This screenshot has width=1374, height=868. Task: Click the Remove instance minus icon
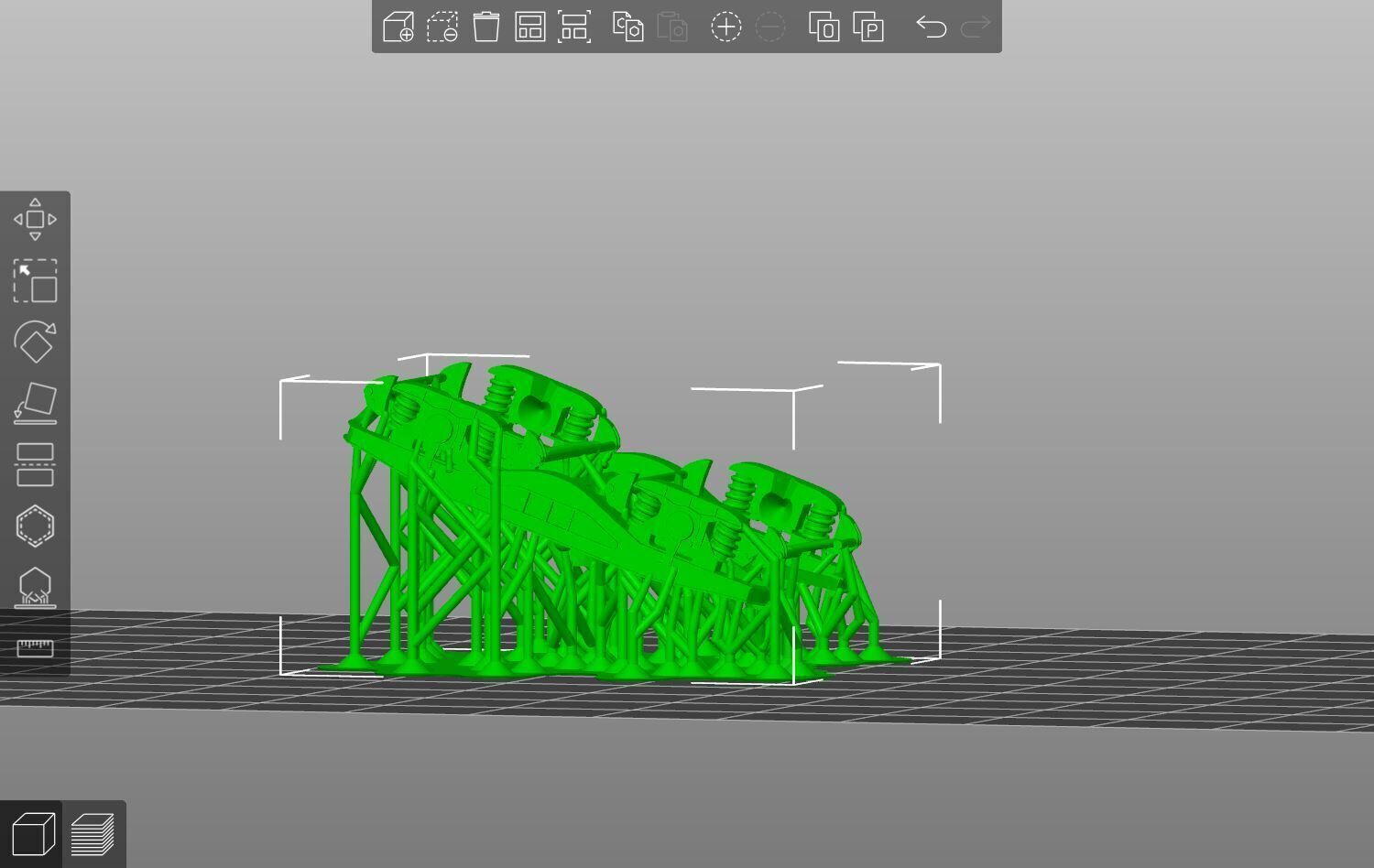click(x=770, y=27)
